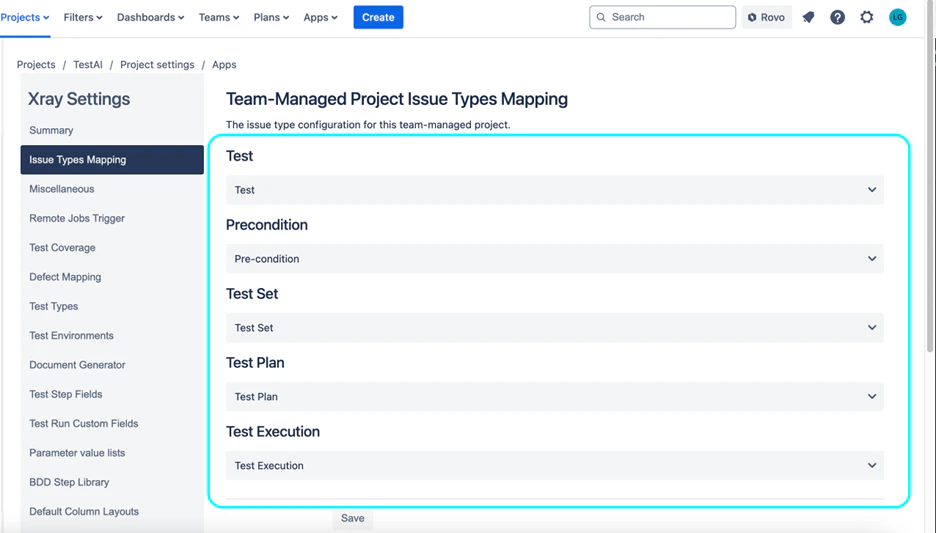The height and width of the screenshot is (533, 936).
Task: Expand the Test issue type dropdown
Action: (x=555, y=190)
